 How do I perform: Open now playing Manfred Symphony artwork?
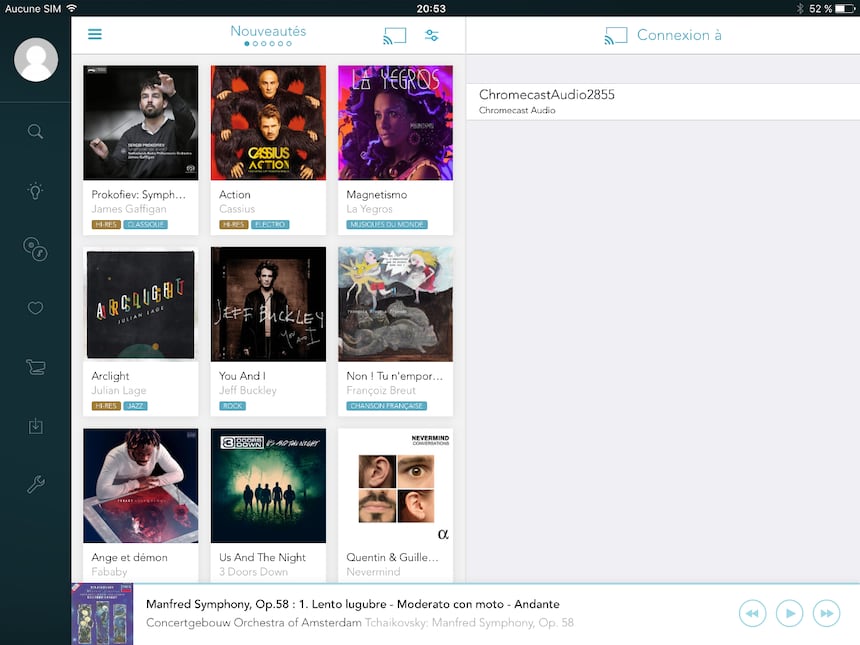point(102,614)
